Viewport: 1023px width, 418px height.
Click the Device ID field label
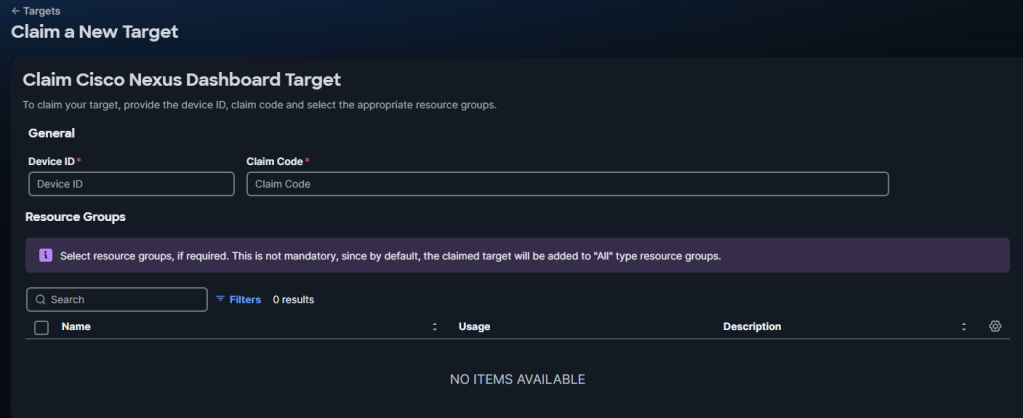[52, 161]
